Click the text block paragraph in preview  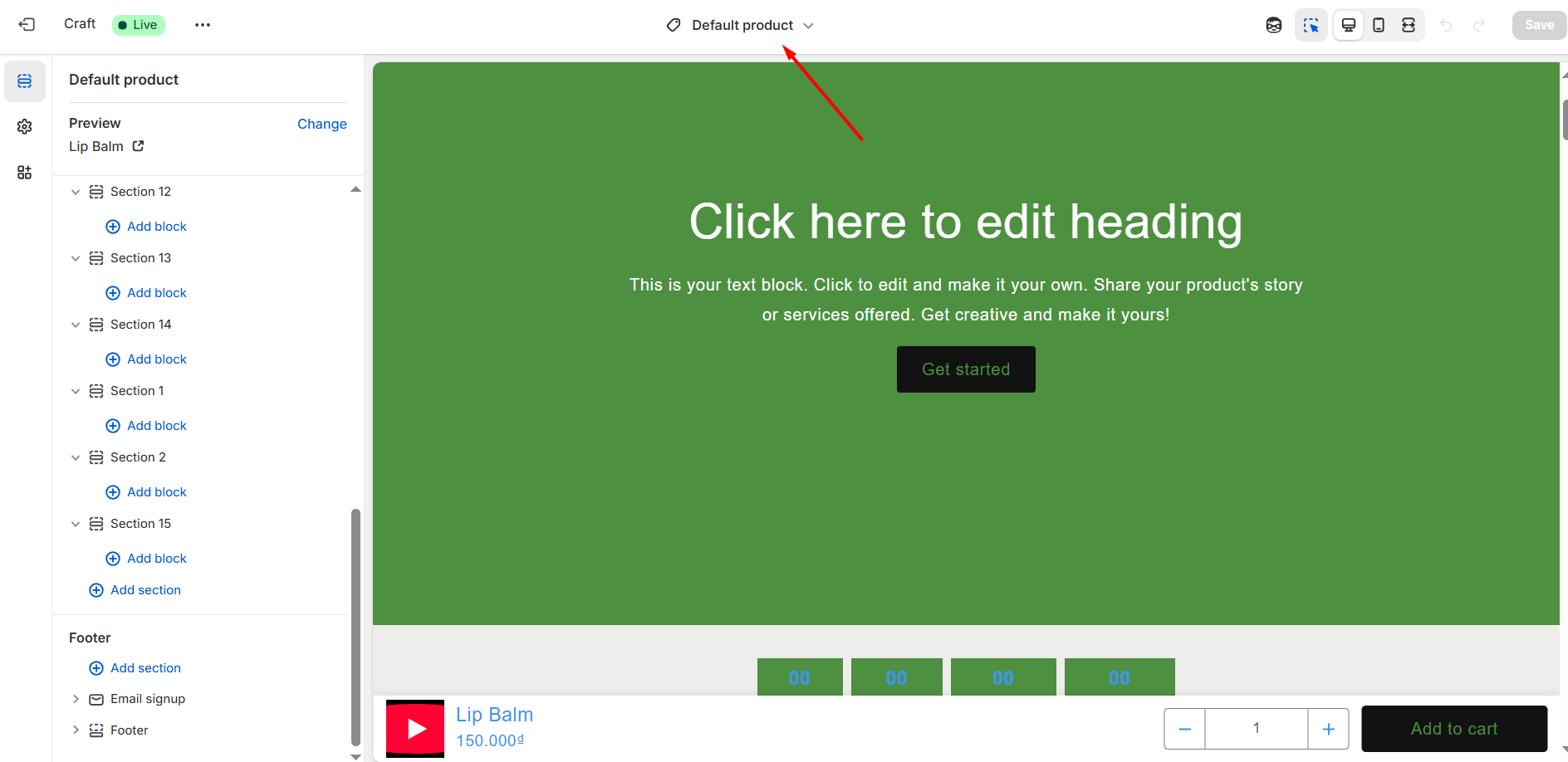(x=966, y=300)
